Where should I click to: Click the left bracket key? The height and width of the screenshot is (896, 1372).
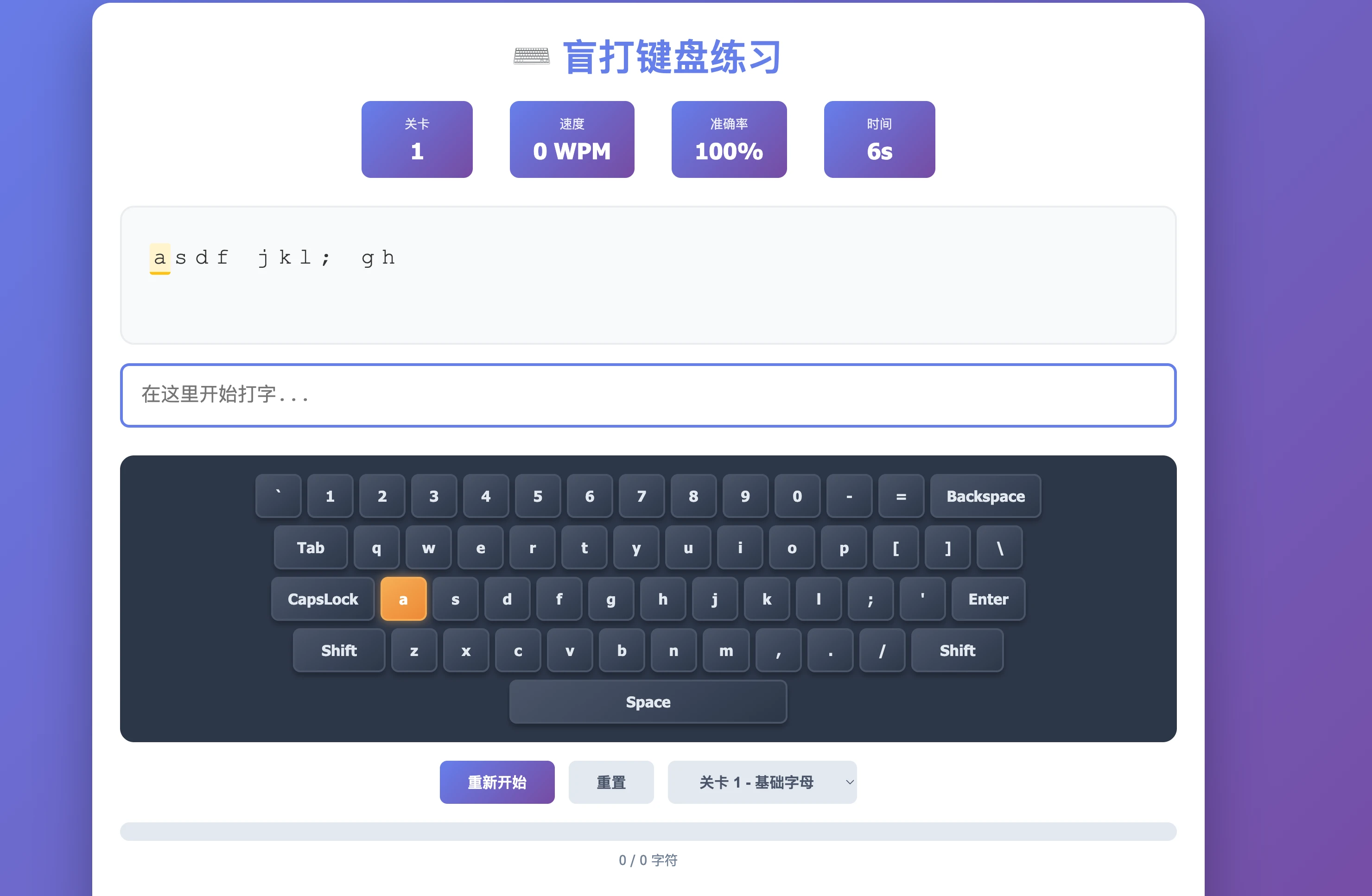(x=896, y=548)
